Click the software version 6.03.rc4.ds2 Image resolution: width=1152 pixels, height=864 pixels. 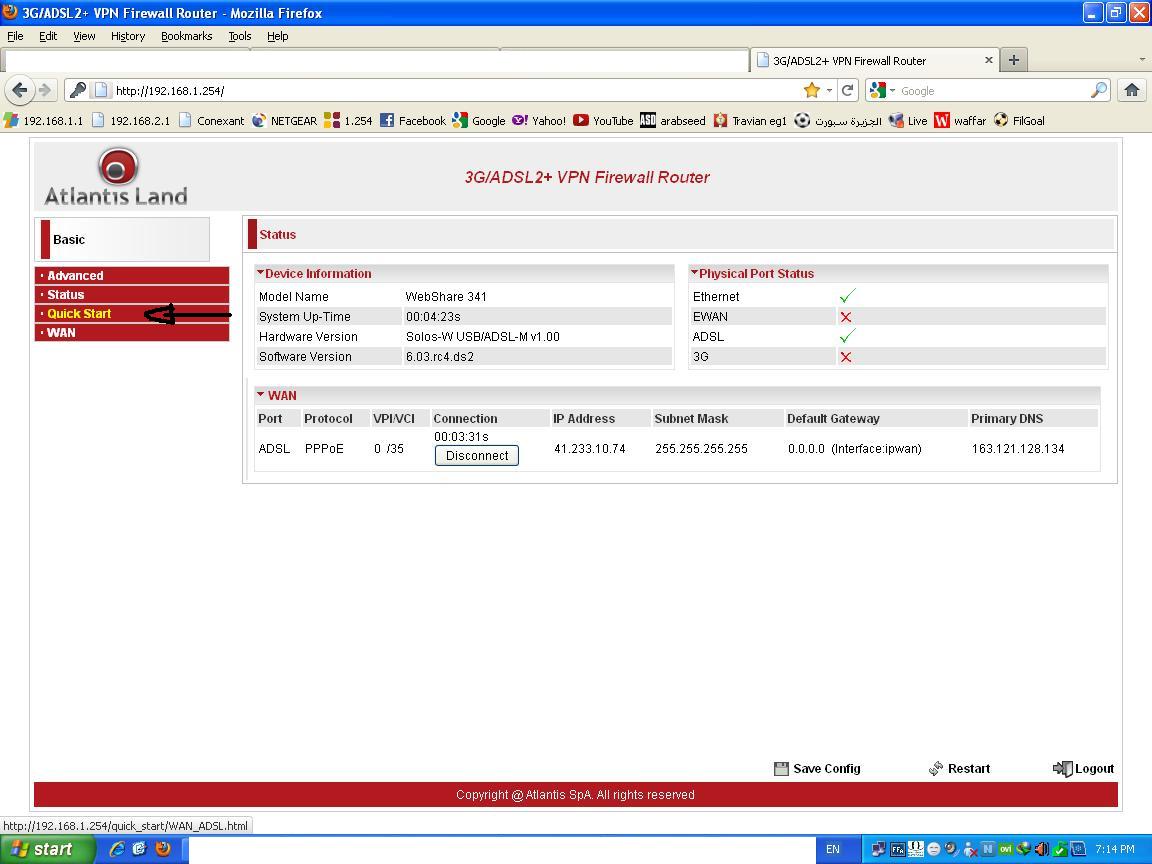pyautogui.click(x=439, y=357)
